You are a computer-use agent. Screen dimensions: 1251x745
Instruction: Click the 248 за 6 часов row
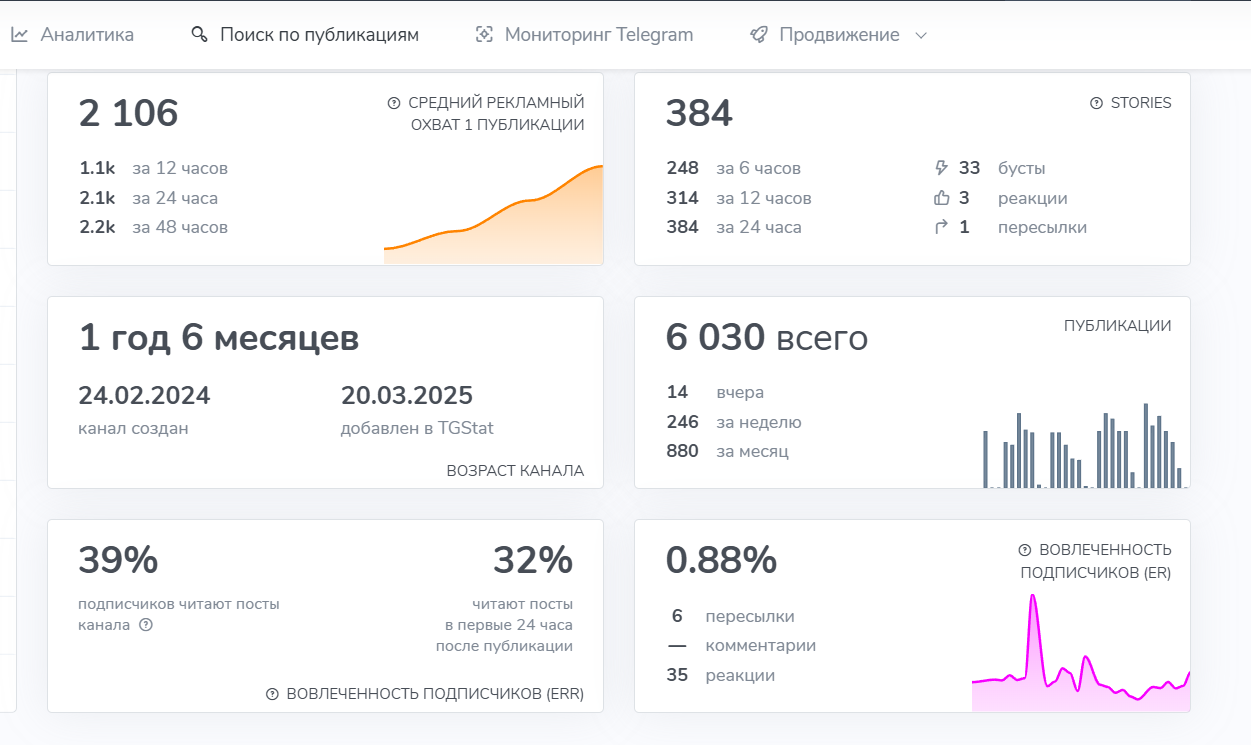(x=734, y=168)
